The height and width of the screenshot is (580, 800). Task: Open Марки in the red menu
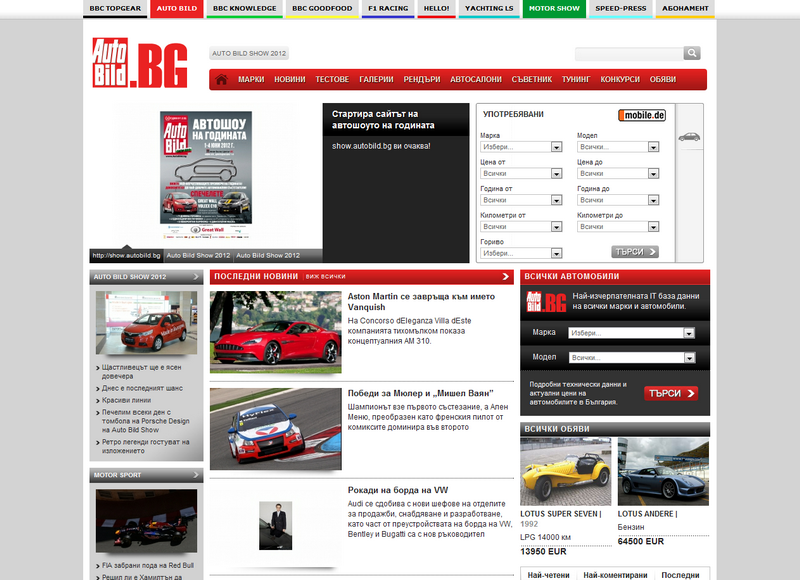pyautogui.click(x=251, y=80)
